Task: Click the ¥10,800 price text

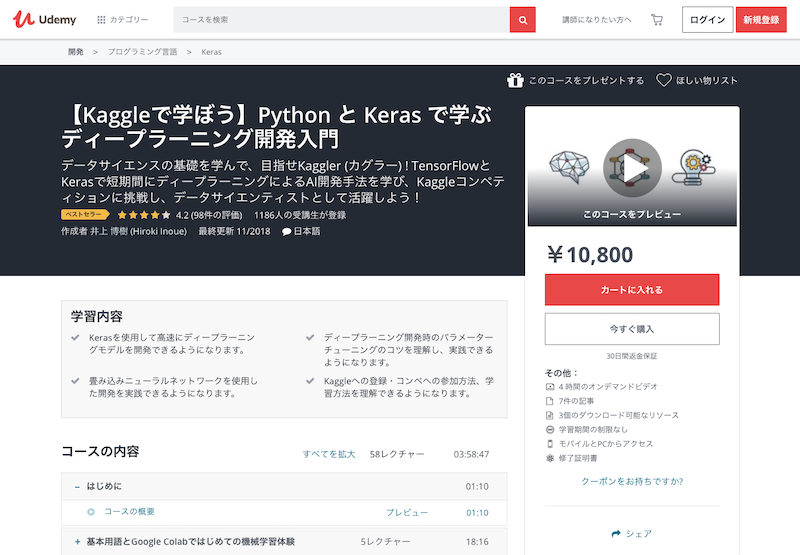Action: (x=590, y=255)
